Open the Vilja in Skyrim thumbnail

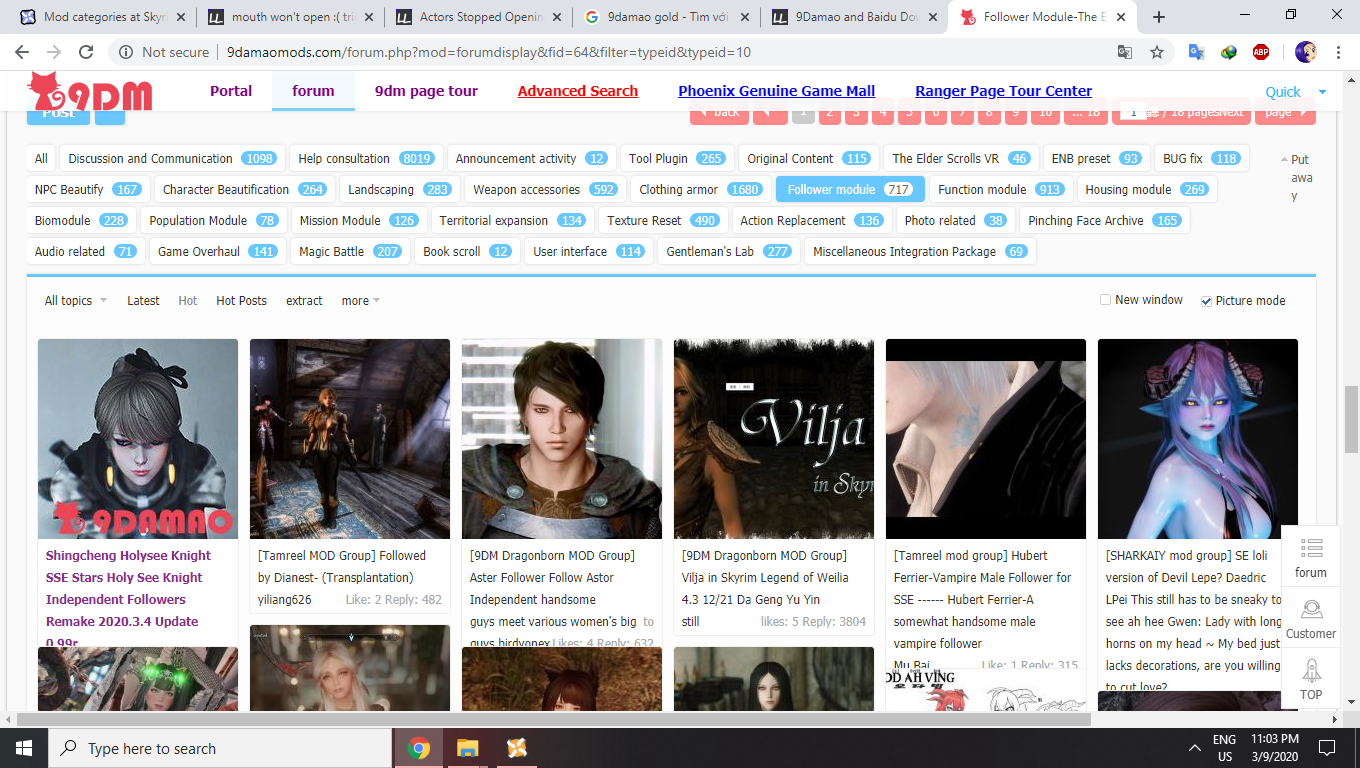[774, 439]
